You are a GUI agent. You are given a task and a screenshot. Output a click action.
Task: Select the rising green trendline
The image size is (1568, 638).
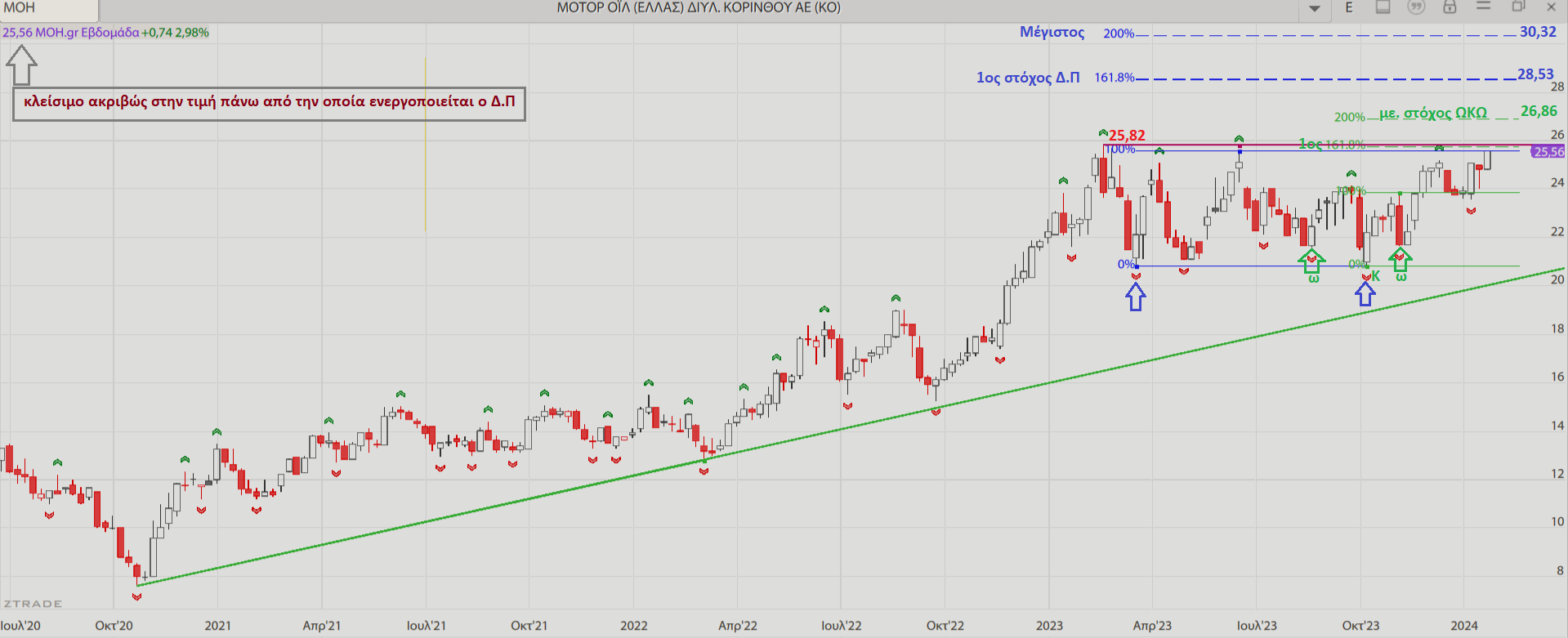(x=850, y=426)
